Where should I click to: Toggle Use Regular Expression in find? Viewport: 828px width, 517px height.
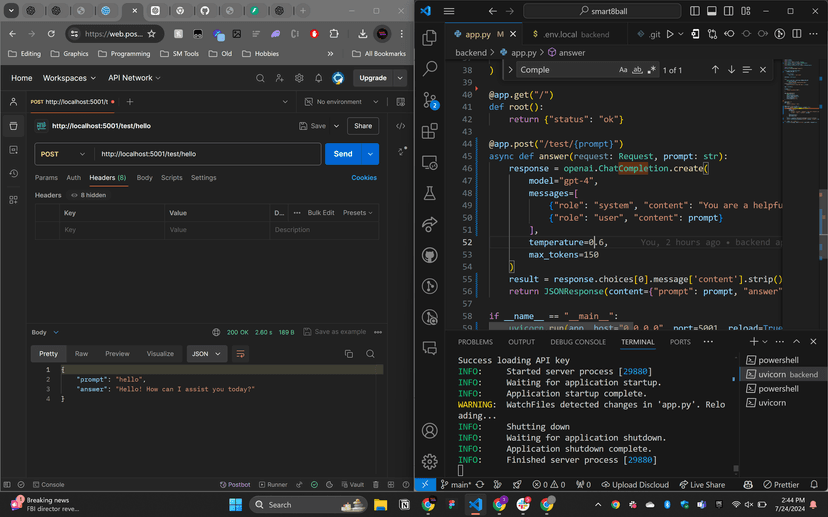653,70
